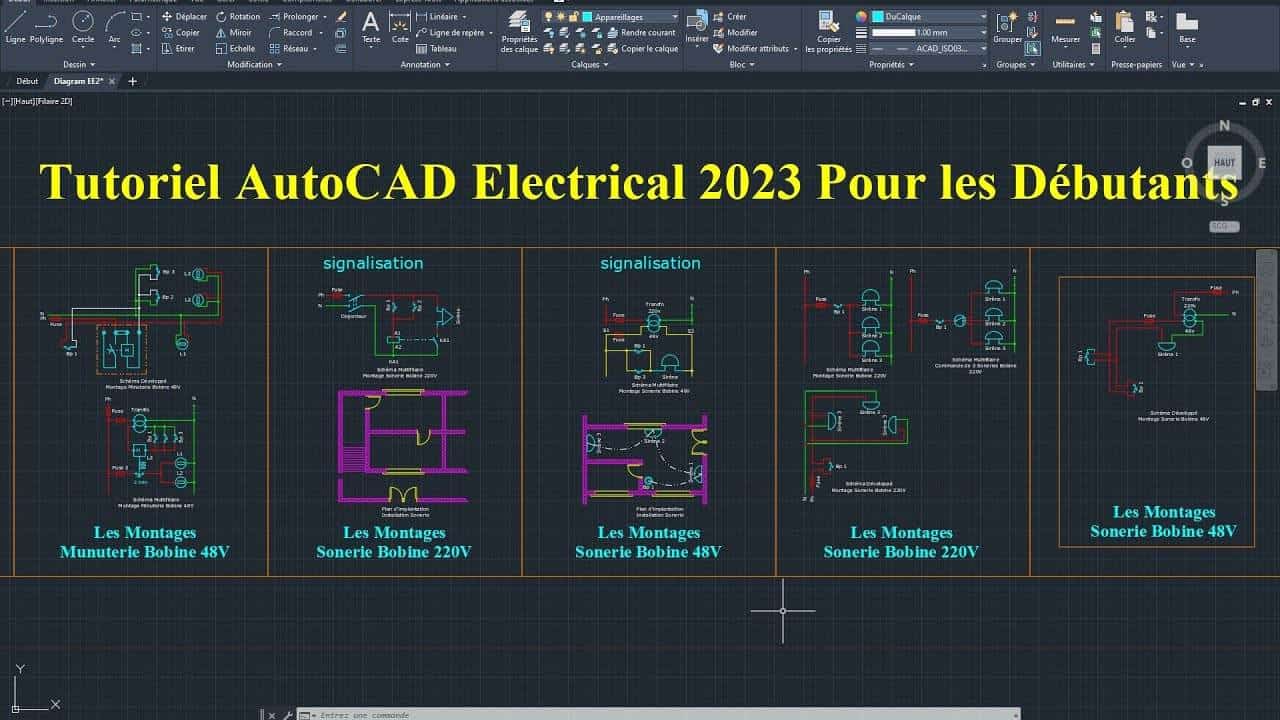Screen dimensions: 1280x720
Task: Click the Echelle (scale) tool
Action: (x=235, y=48)
